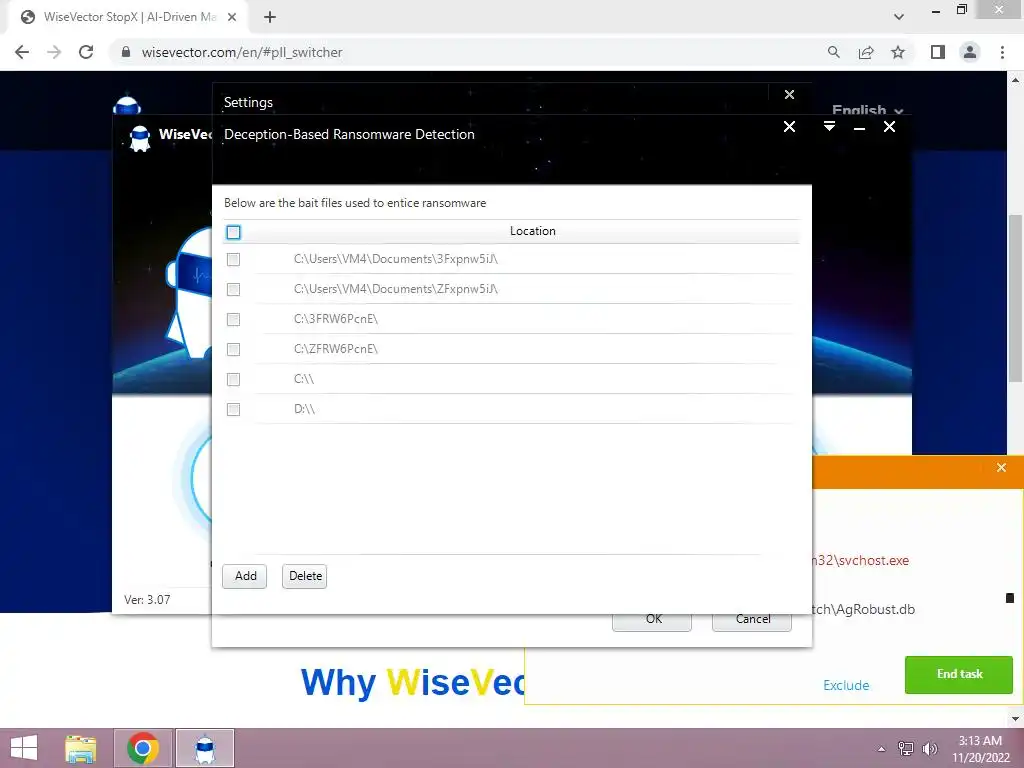Viewport: 1024px width, 768px height.
Task: Show hidden system tray icons
Action: (x=882, y=749)
